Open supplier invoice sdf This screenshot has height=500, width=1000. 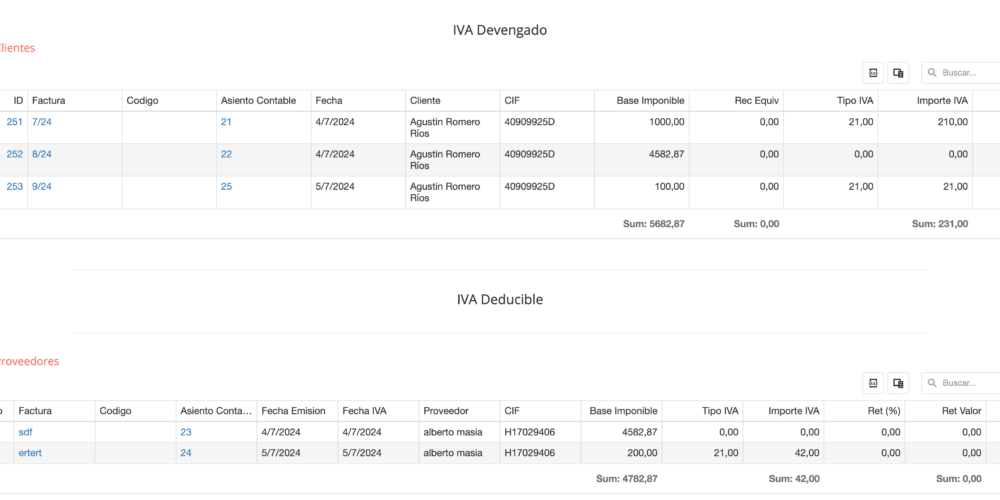pos(26,432)
